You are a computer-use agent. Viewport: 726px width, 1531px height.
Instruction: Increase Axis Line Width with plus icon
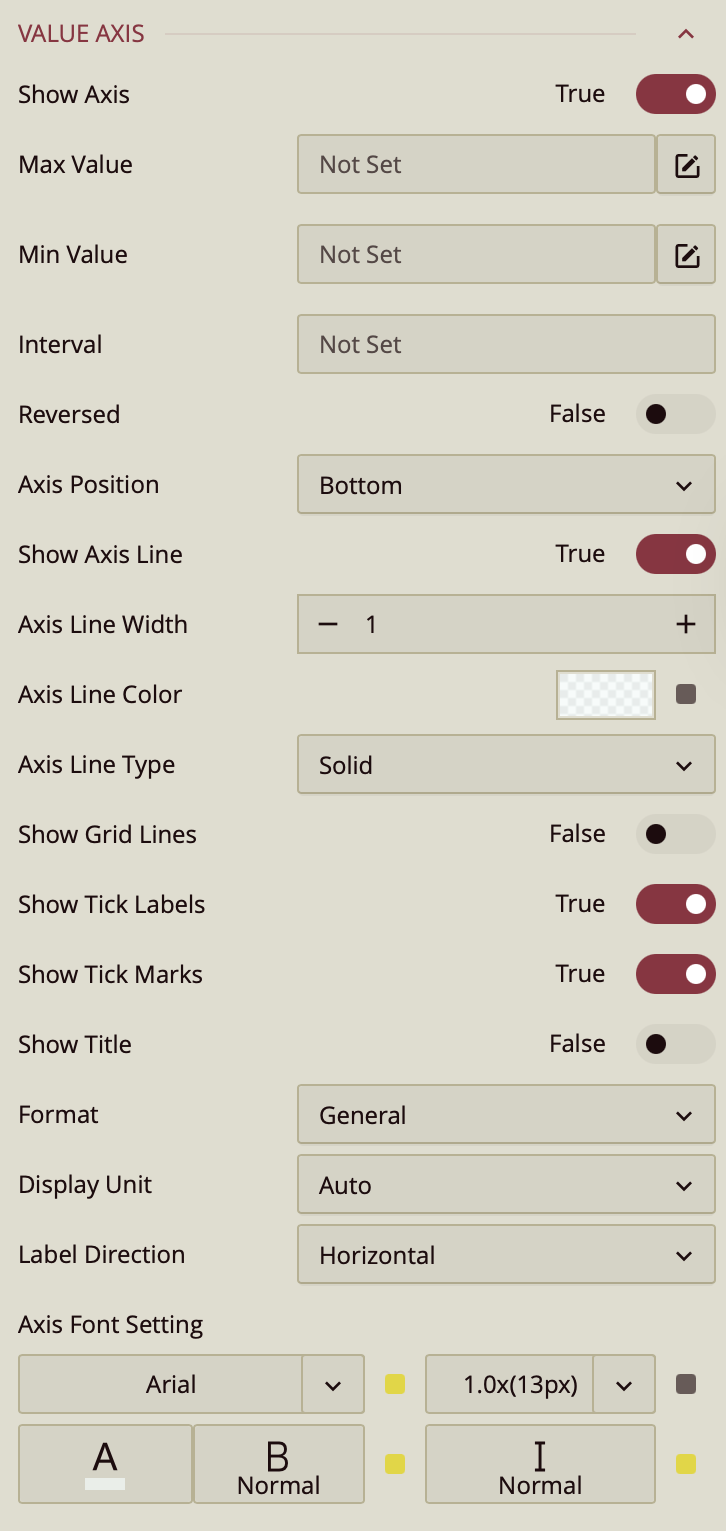(685, 625)
